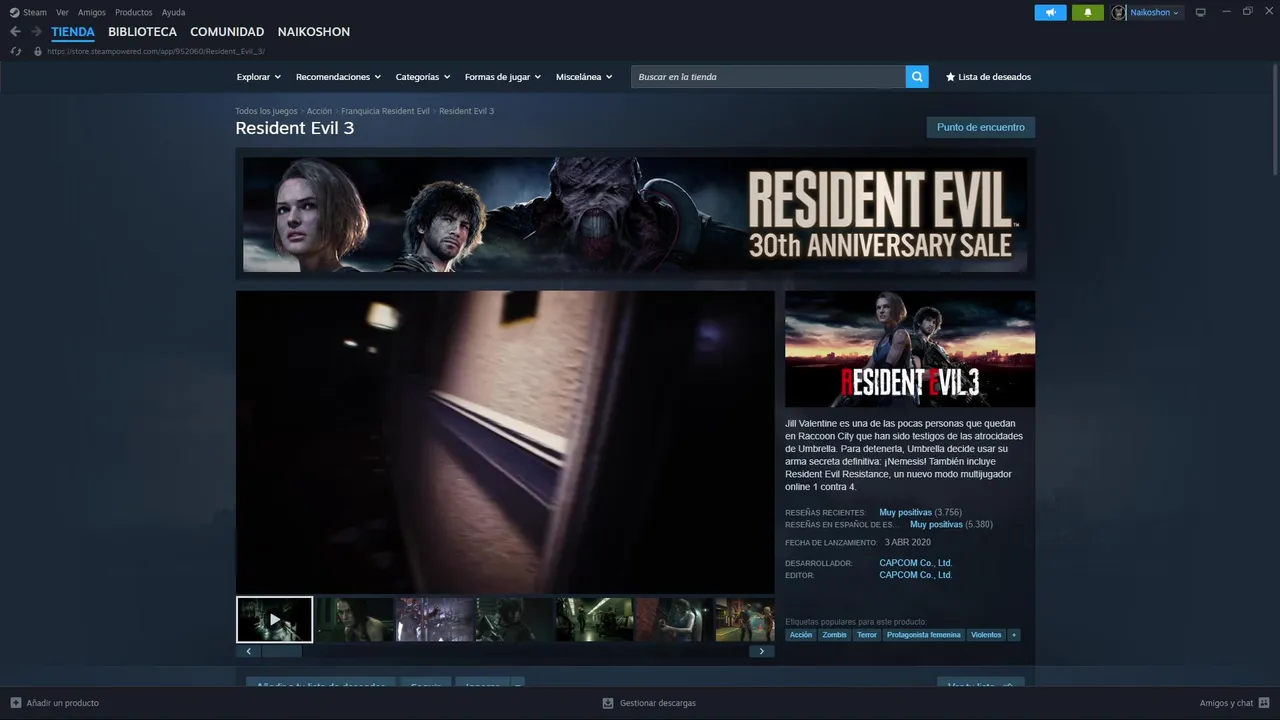This screenshot has width=1280, height=720.
Task: Open the Productos menu
Action: [134, 12]
